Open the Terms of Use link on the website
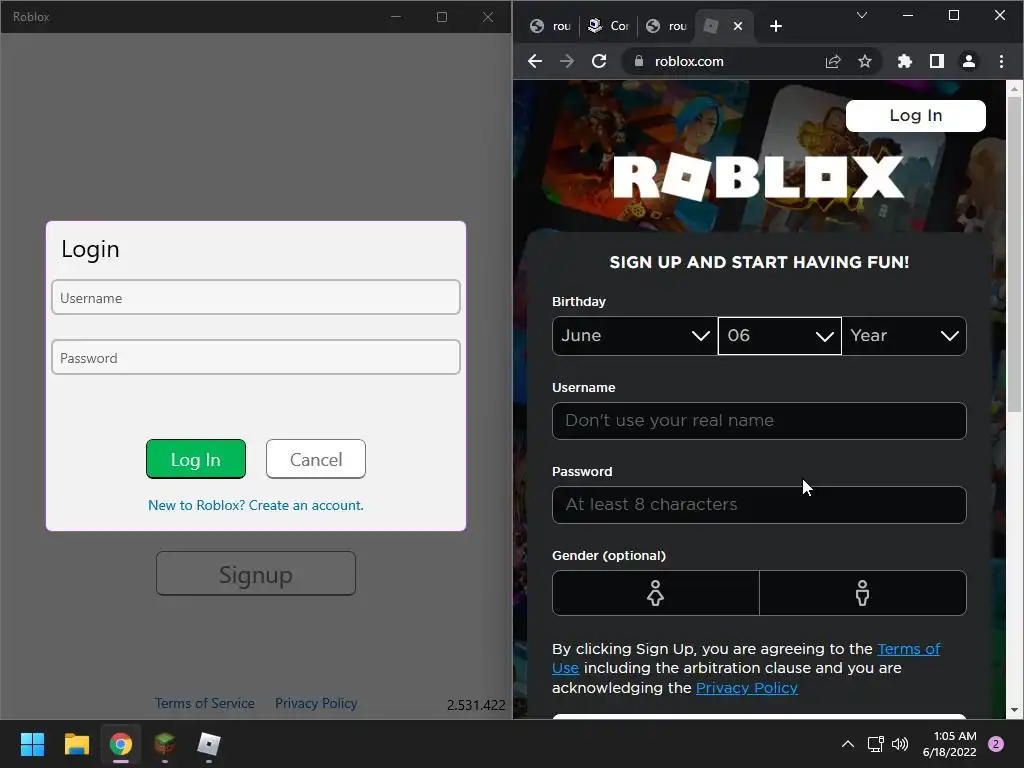The width and height of the screenshot is (1024, 768). [908, 649]
